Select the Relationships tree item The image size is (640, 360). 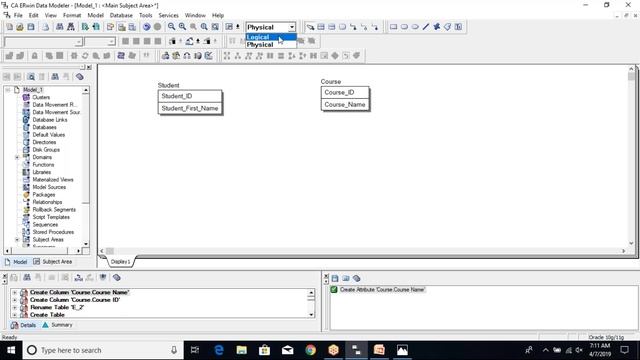coord(47,202)
